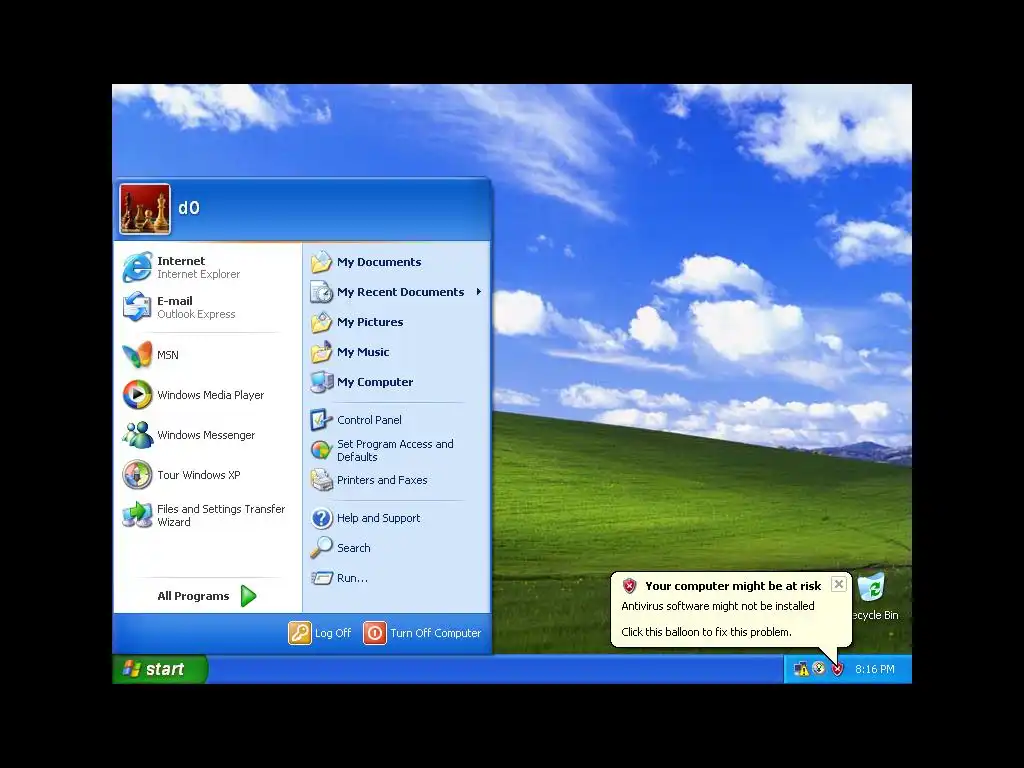Open Files and Settings Transfer Wizard icon
Image resolution: width=1024 pixels, height=768 pixels.
[x=137, y=515]
